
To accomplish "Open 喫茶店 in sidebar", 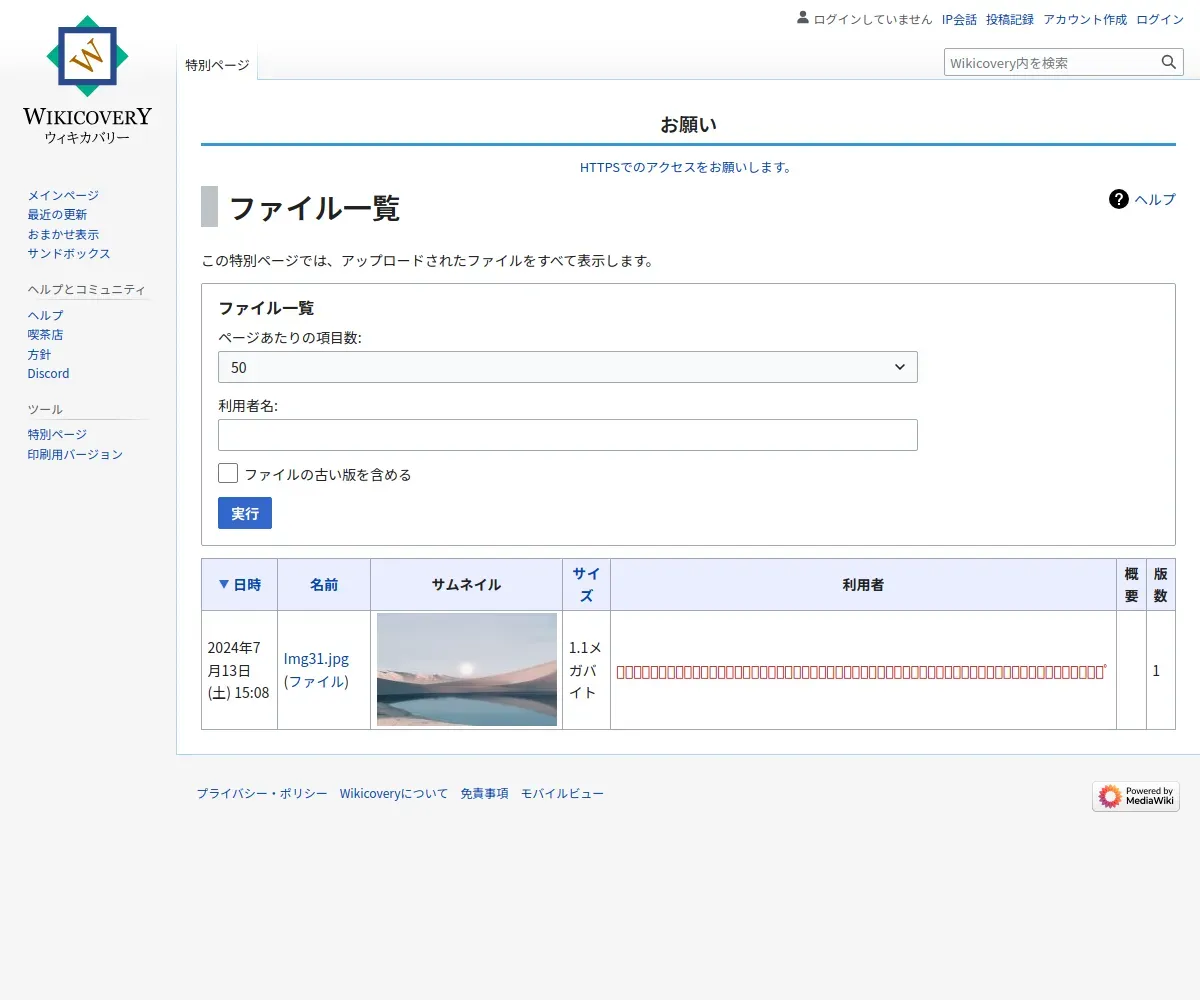I will 45,334.
